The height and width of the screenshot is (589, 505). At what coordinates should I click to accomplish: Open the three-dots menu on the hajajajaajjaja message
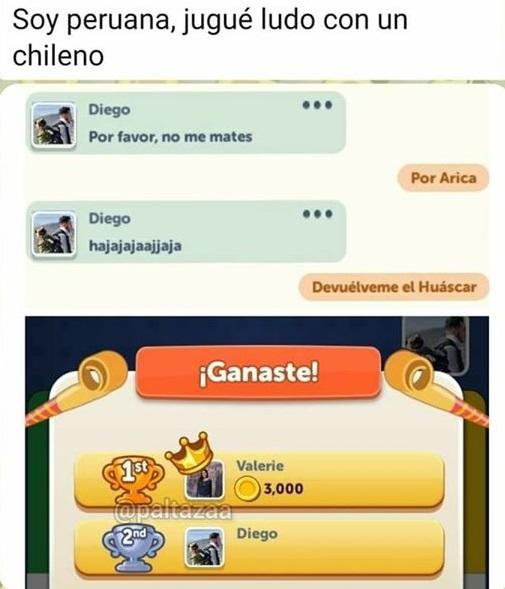pyautogui.click(x=318, y=214)
